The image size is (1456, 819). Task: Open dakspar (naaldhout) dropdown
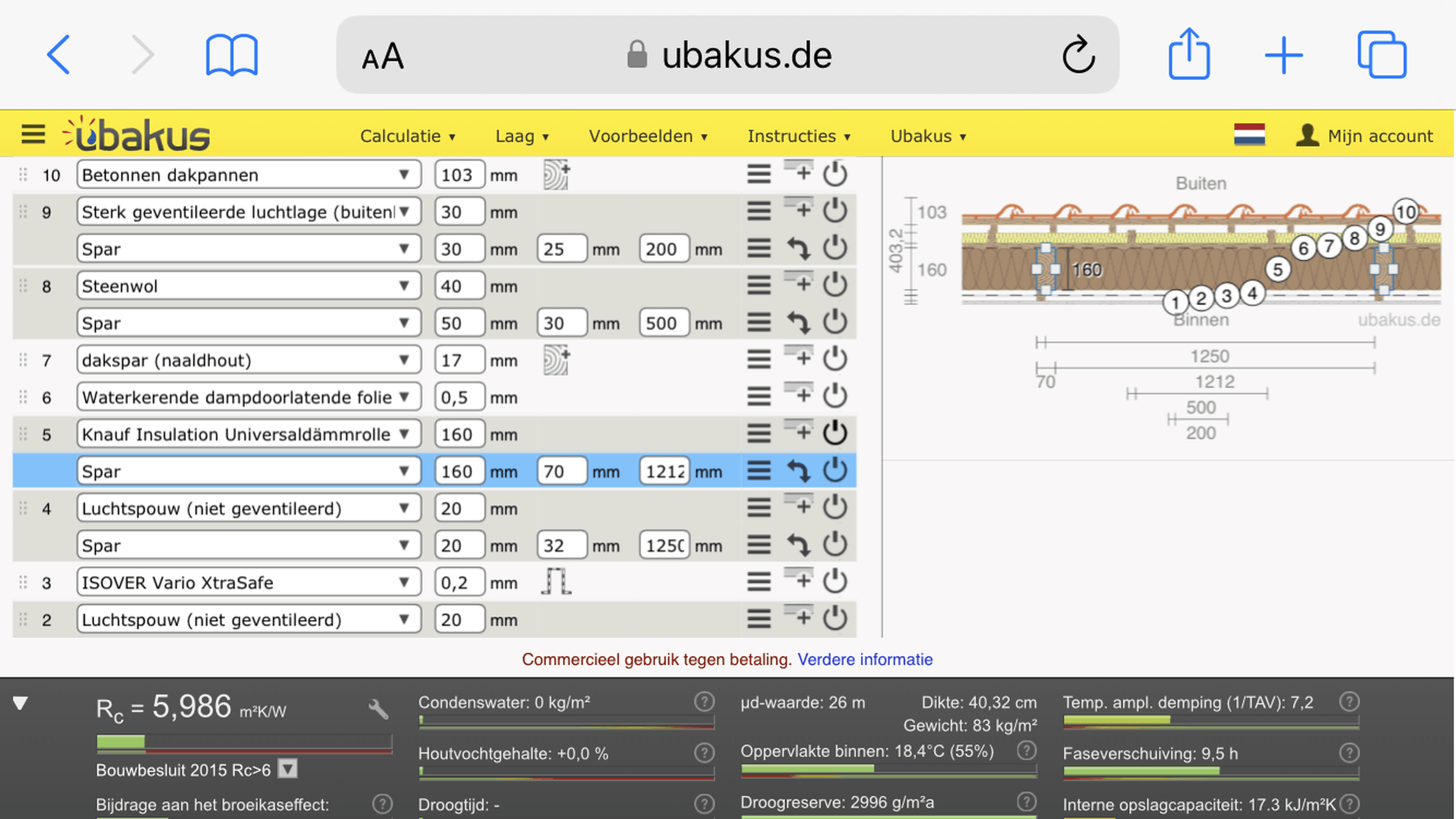pyautogui.click(x=248, y=360)
